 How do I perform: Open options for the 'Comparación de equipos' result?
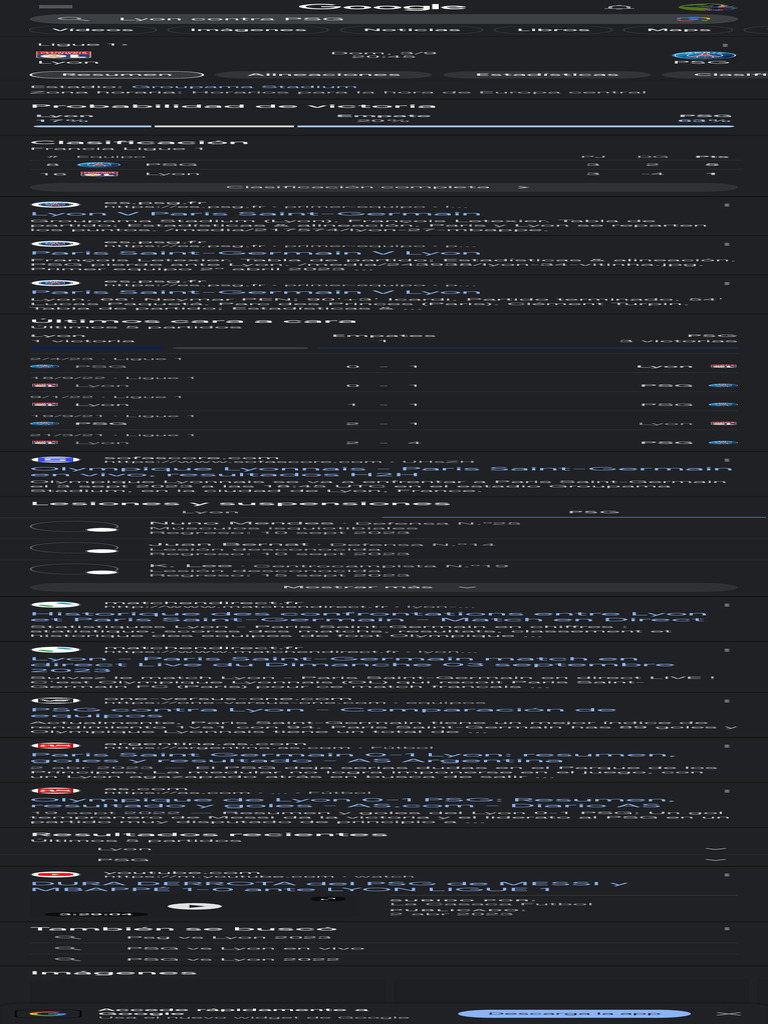pyautogui.click(x=727, y=701)
